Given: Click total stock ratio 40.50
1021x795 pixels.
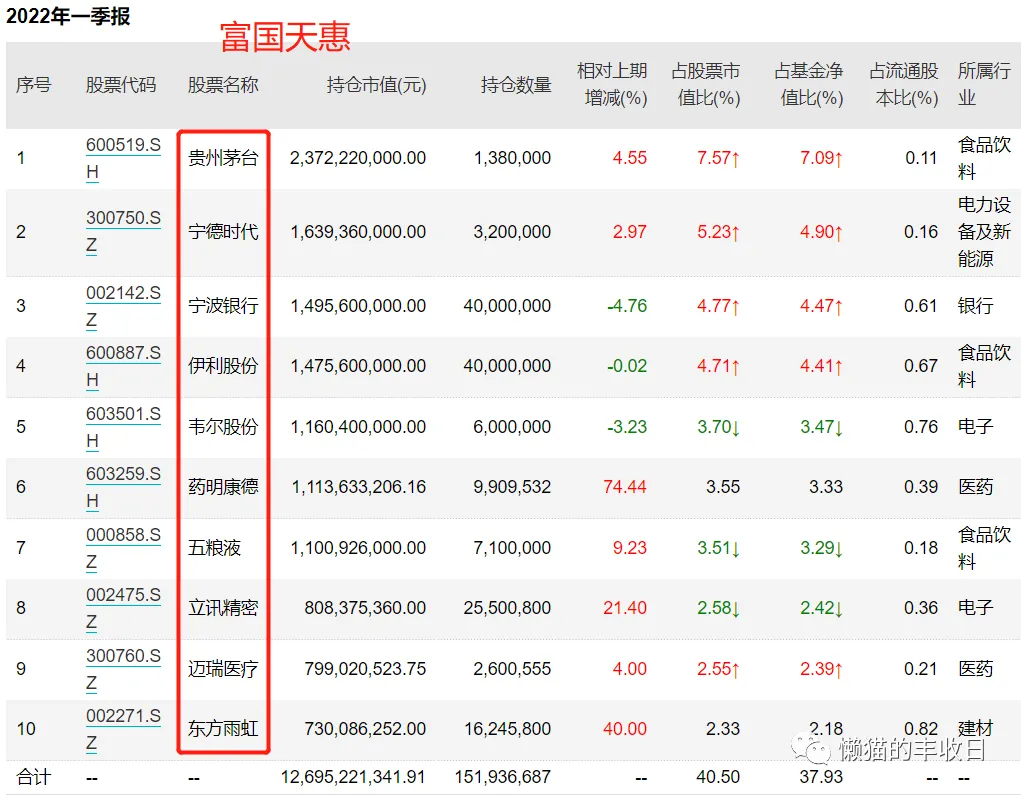Looking at the screenshot, I should tap(718, 777).
